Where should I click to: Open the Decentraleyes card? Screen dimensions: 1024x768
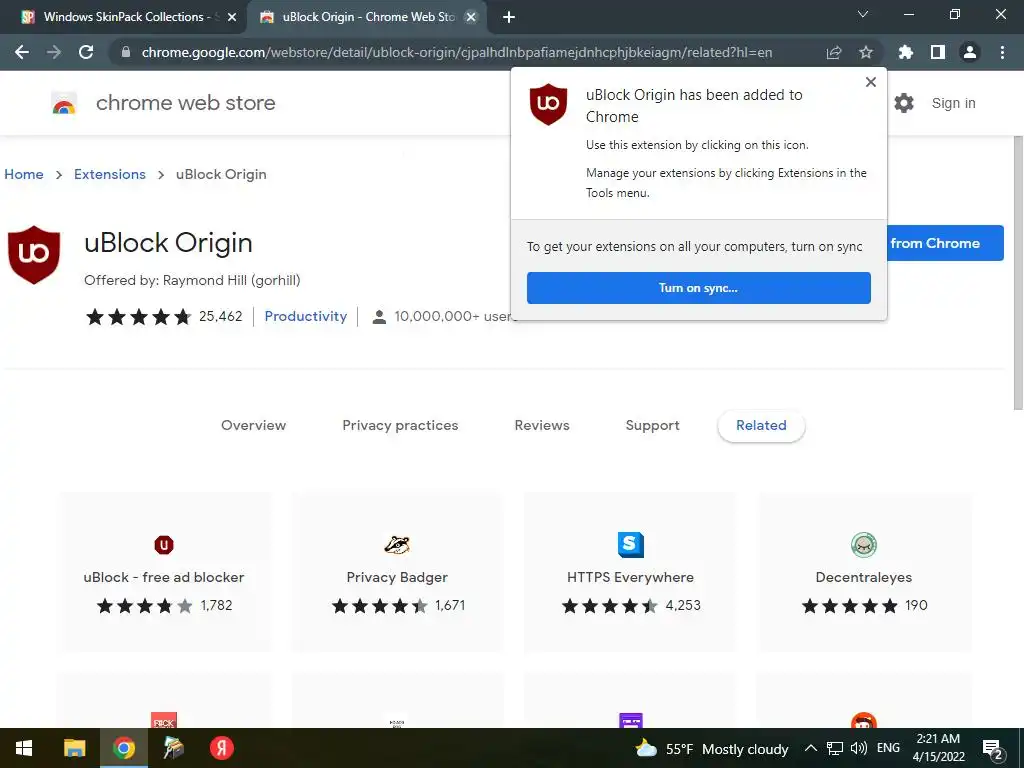coord(864,572)
